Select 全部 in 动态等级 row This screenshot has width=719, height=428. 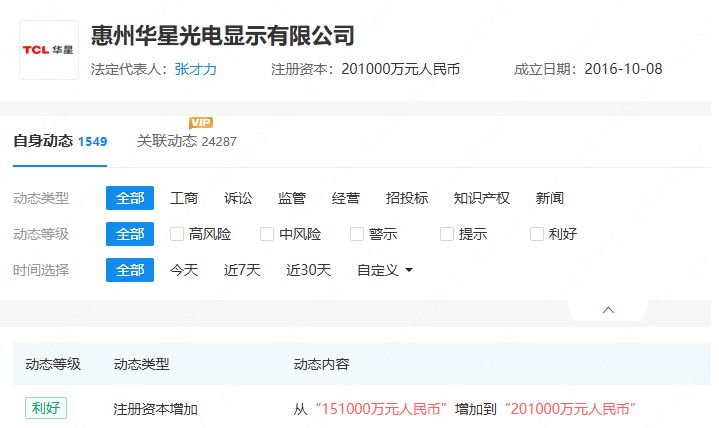point(130,234)
